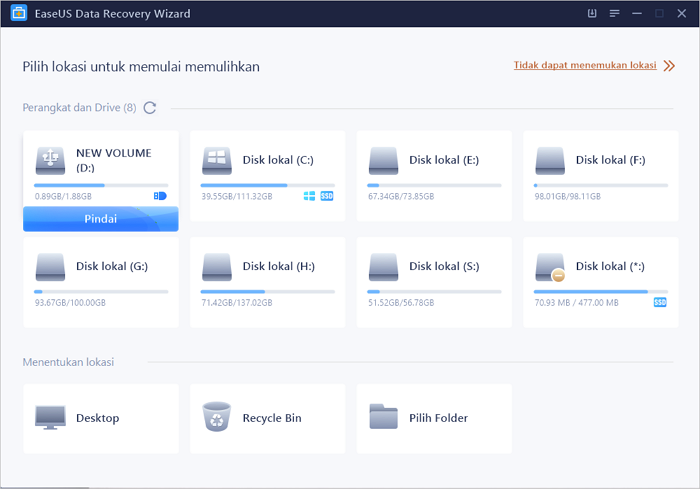Select the Disk lokal (E:) label
Viewport: 700px width, 489px height.
[x=444, y=160]
